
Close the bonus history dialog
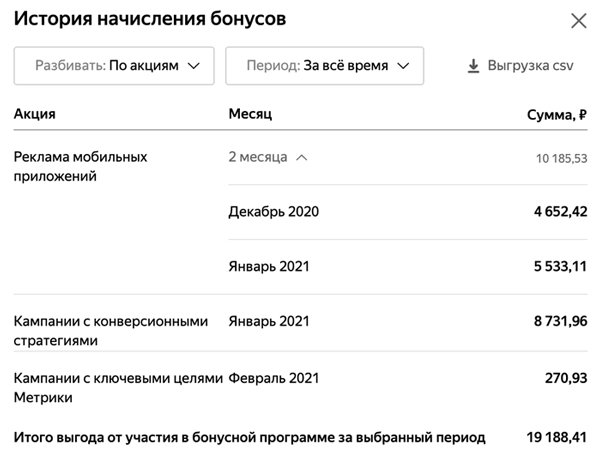click(578, 20)
